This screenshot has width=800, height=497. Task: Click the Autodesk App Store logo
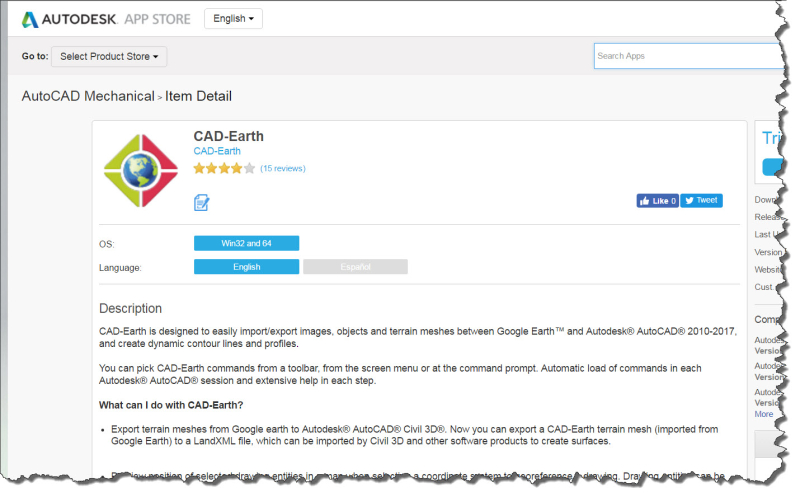pos(106,19)
